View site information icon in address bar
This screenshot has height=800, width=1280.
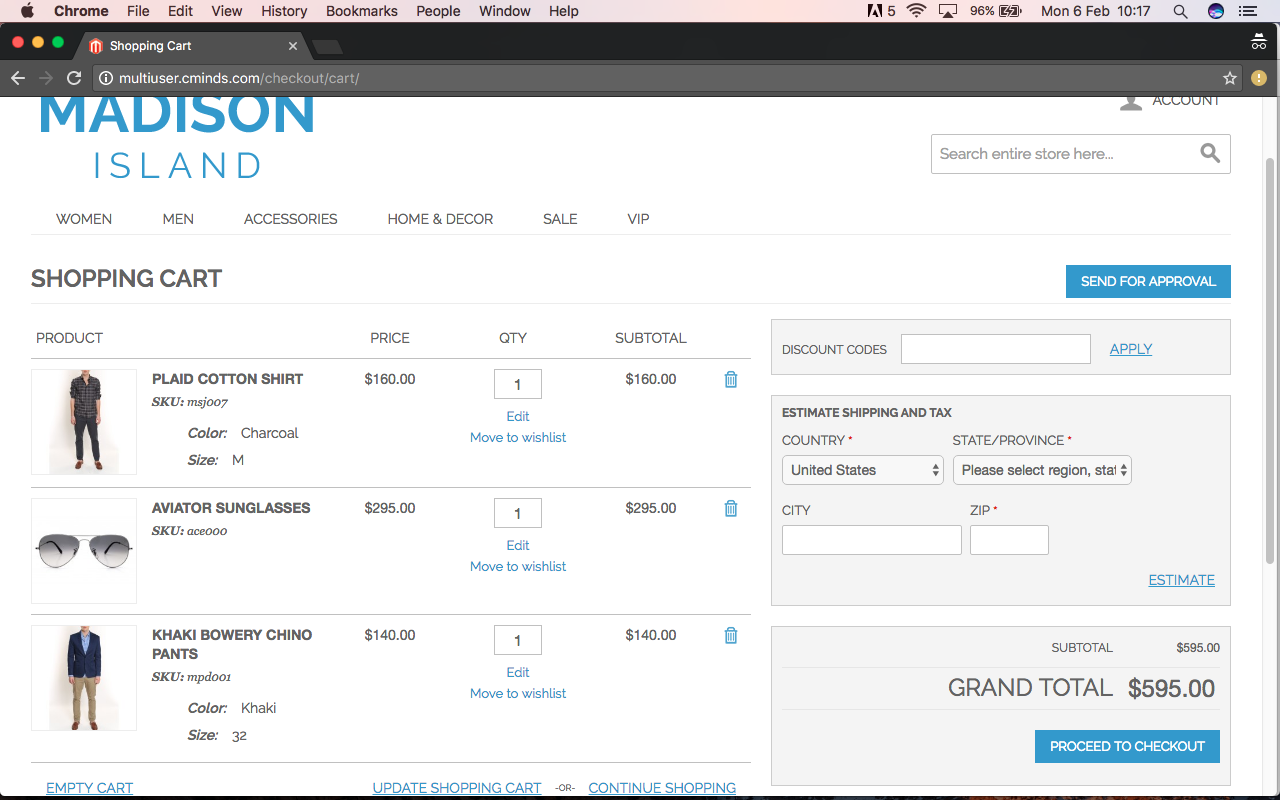[105, 78]
